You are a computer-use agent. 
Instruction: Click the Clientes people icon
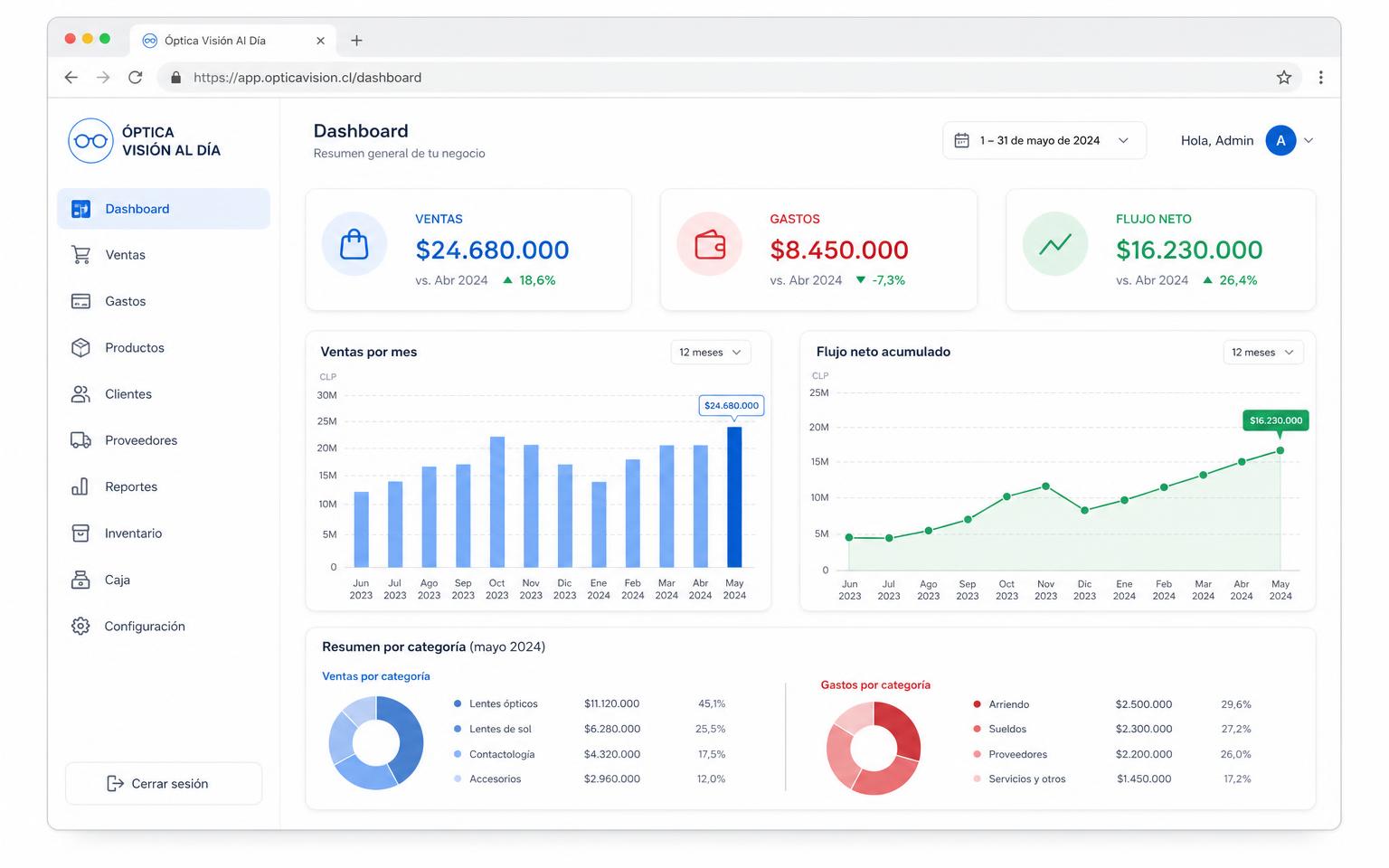coord(80,394)
